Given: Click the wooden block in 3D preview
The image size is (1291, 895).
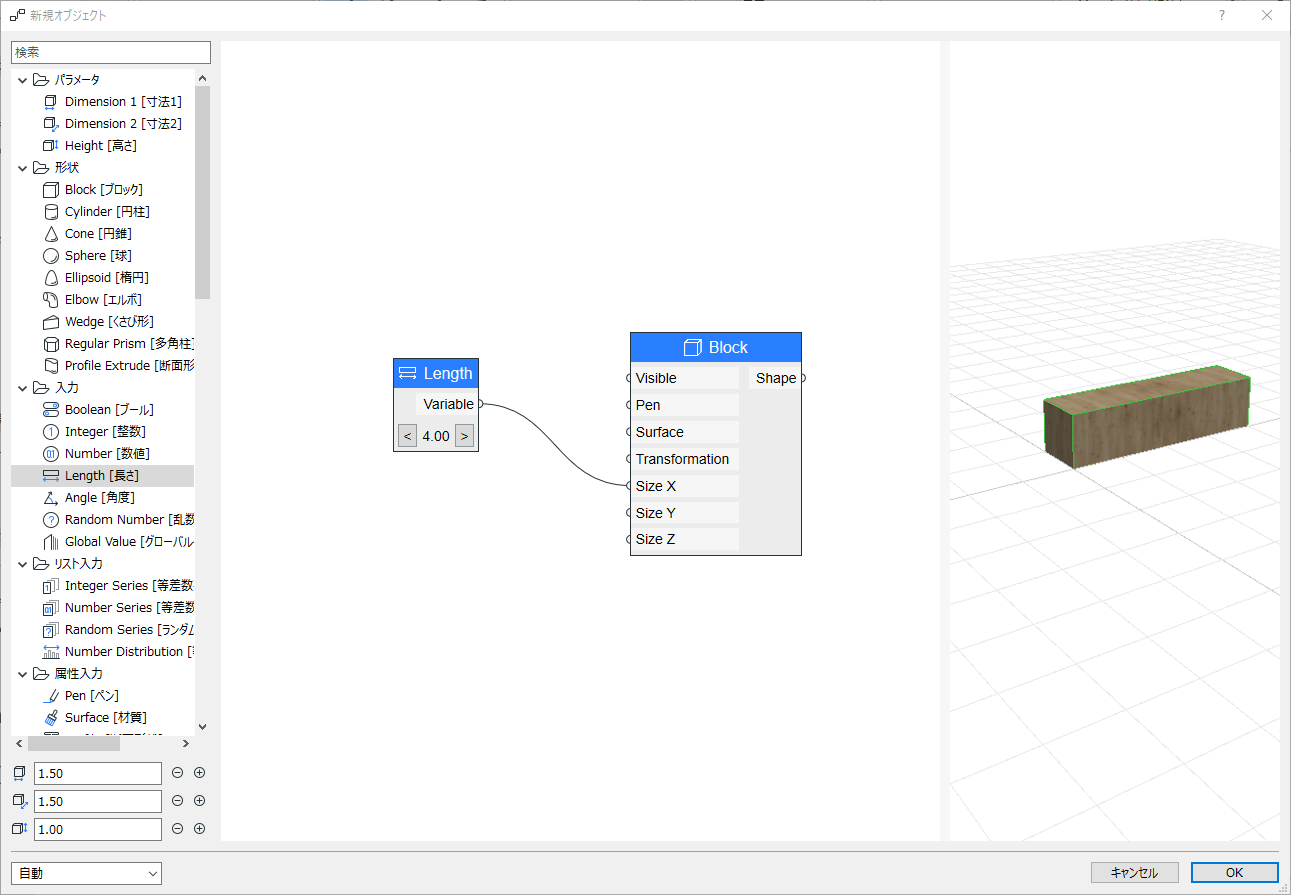Looking at the screenshot, I should coord(1147,417).
